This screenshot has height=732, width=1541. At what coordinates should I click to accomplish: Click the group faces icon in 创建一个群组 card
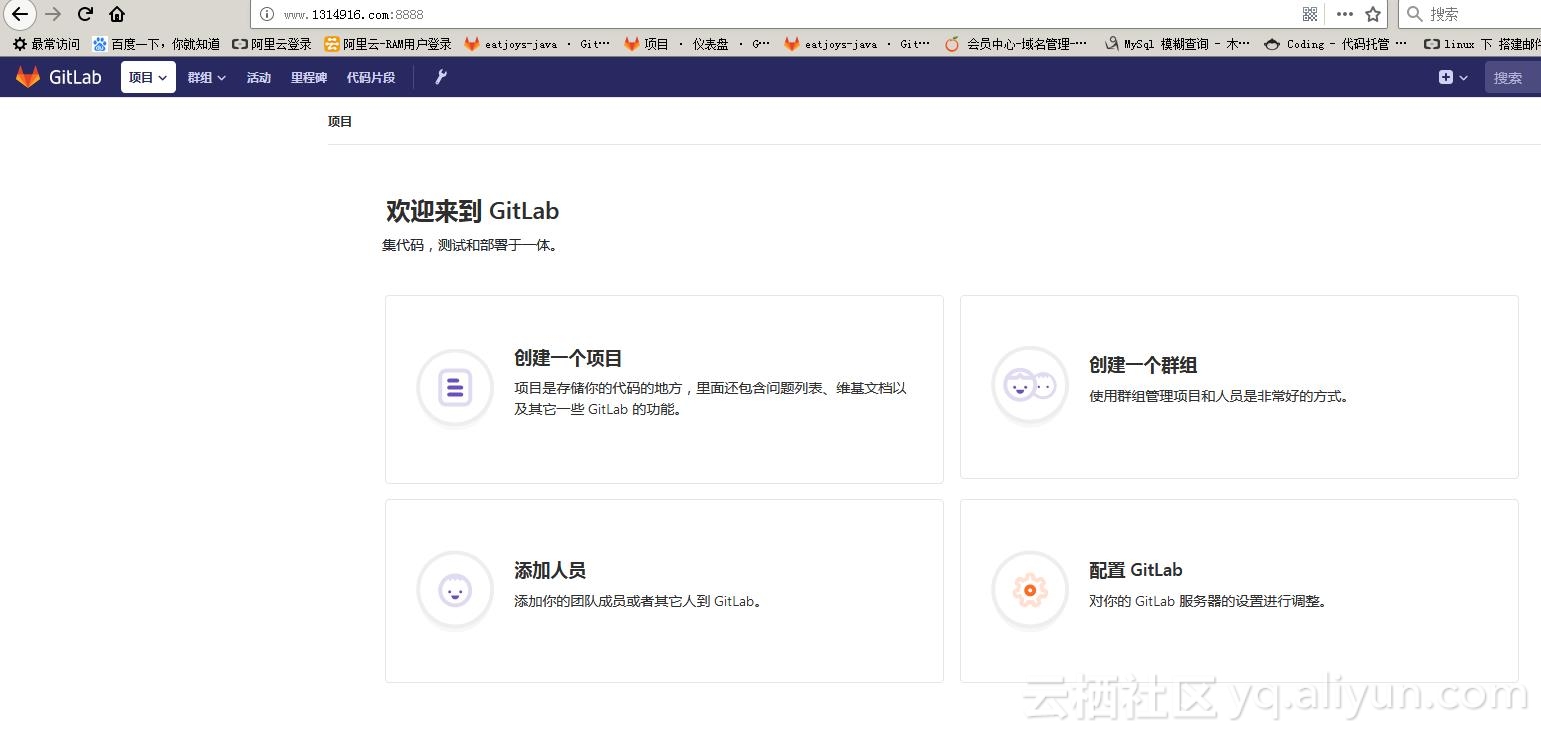1029,385
